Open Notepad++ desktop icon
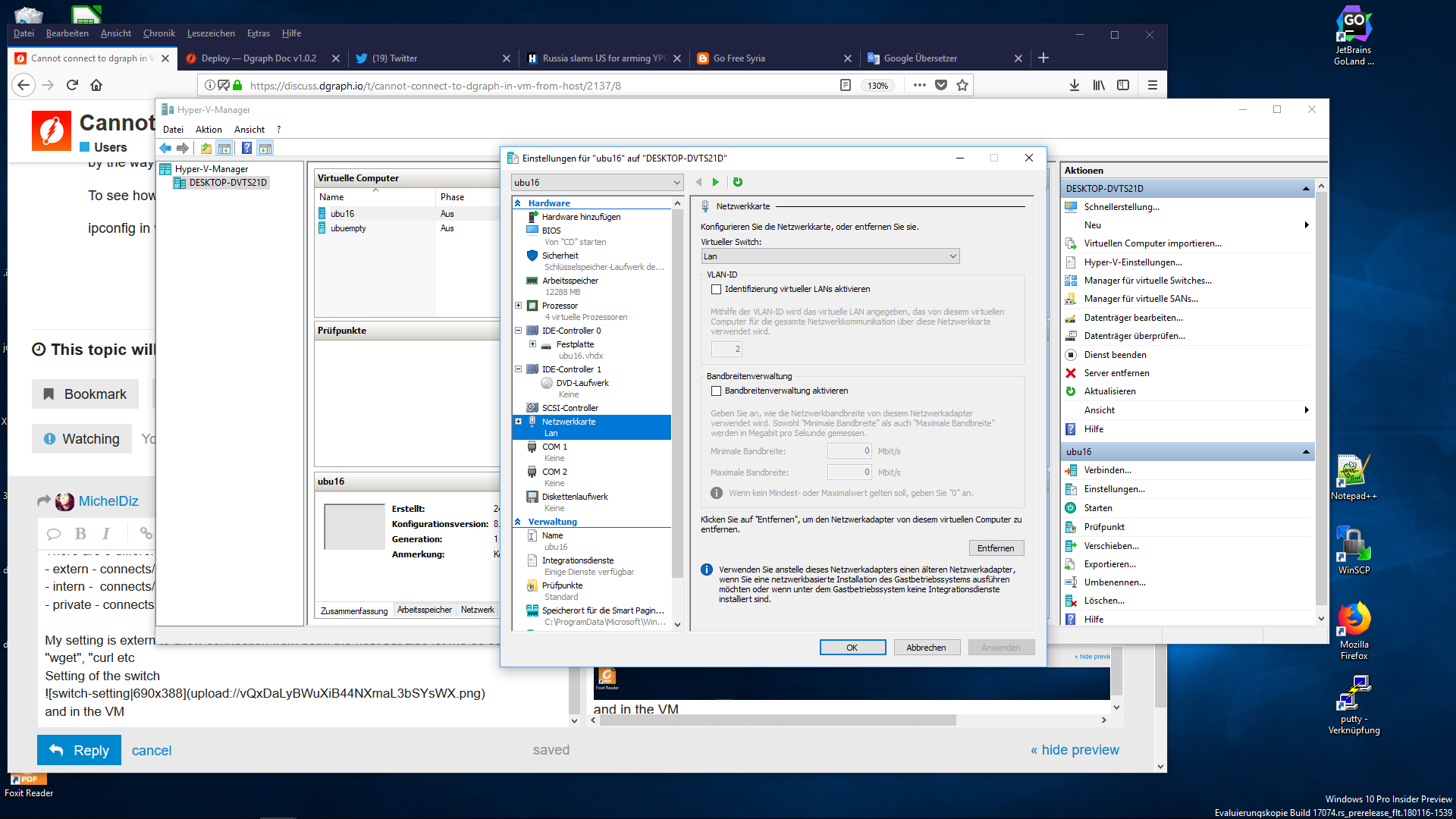The image size is (1456, 819). coord(1354,477)
